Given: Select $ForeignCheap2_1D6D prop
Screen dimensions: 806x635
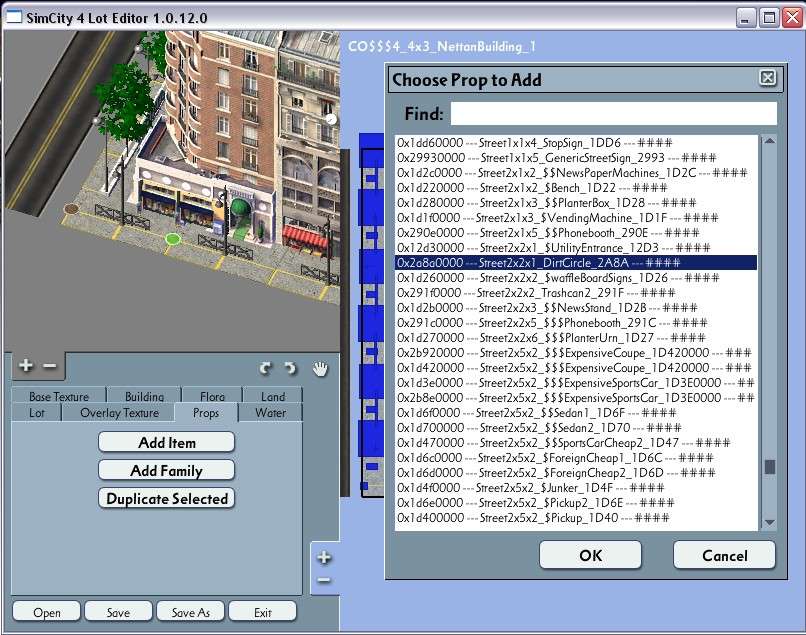Looking at the screenshot, I should (576, 473).
